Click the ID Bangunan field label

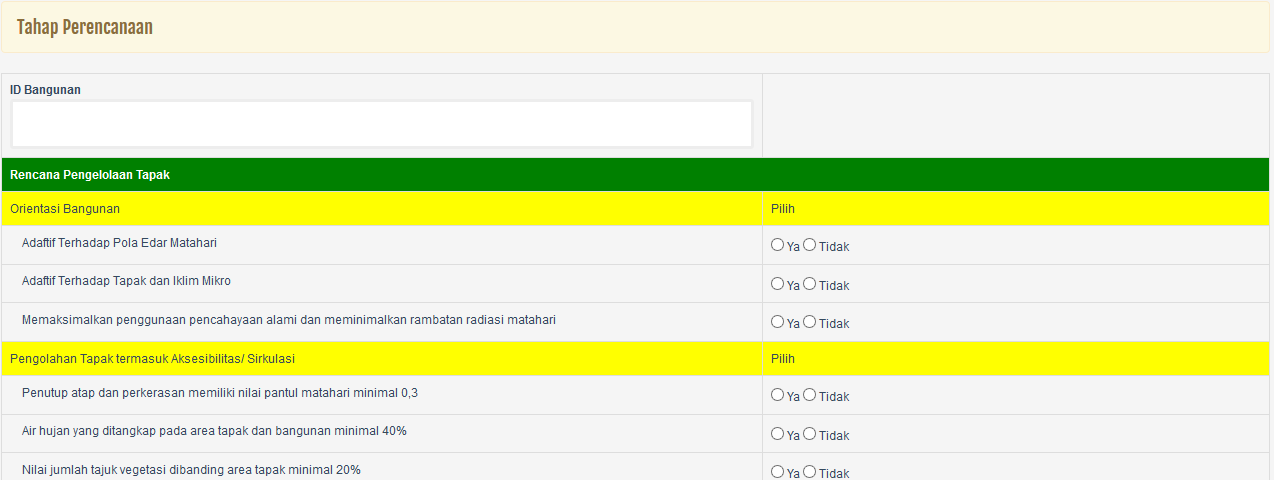[x=45, y=90]
